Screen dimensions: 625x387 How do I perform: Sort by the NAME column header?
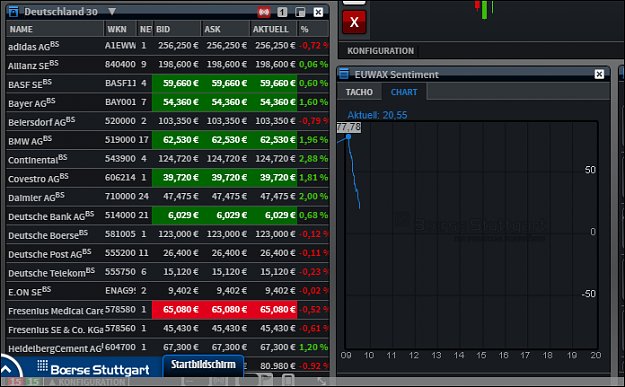(x=55, y=29)
